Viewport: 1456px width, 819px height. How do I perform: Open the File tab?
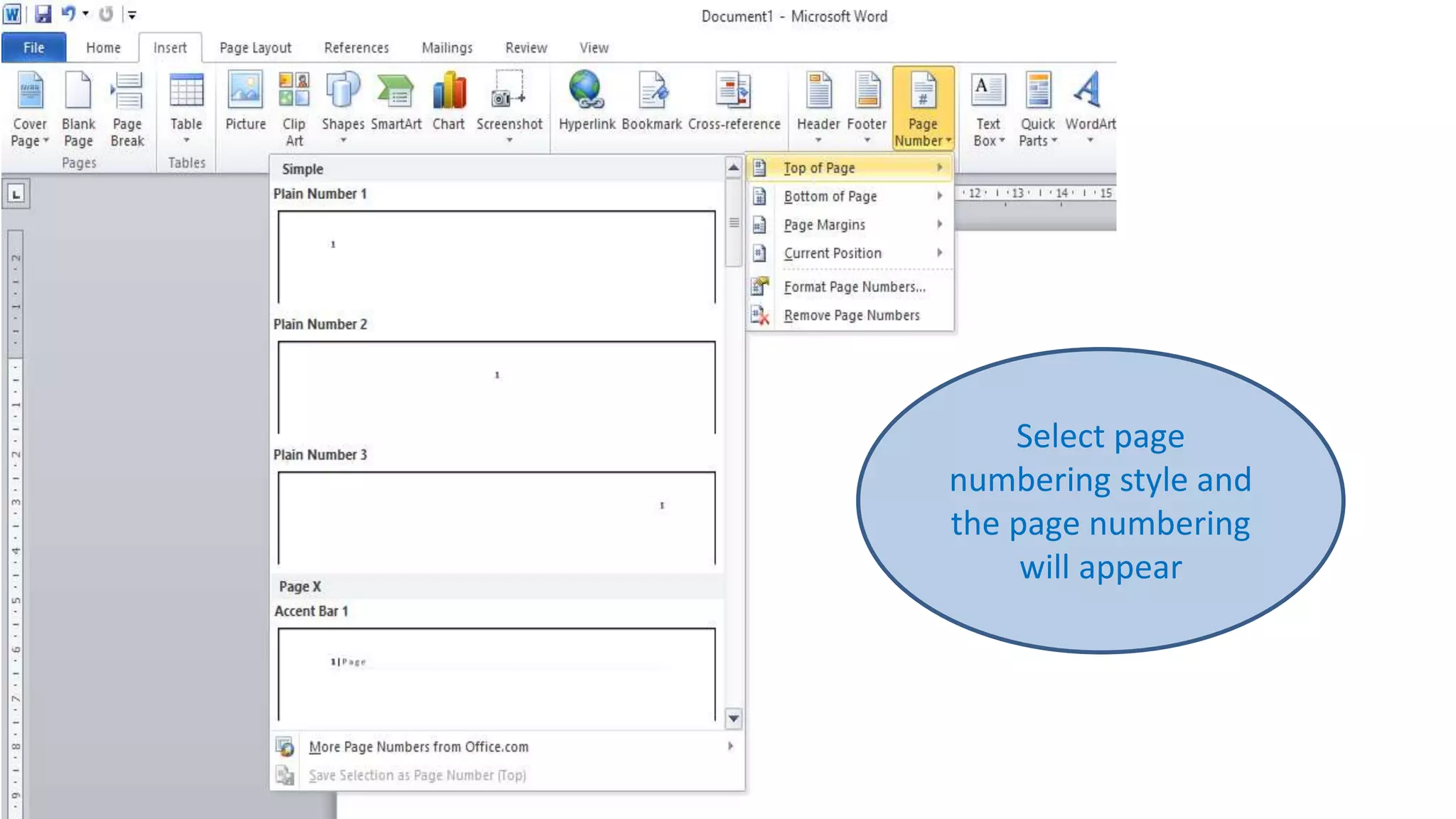tap(33, 48)
